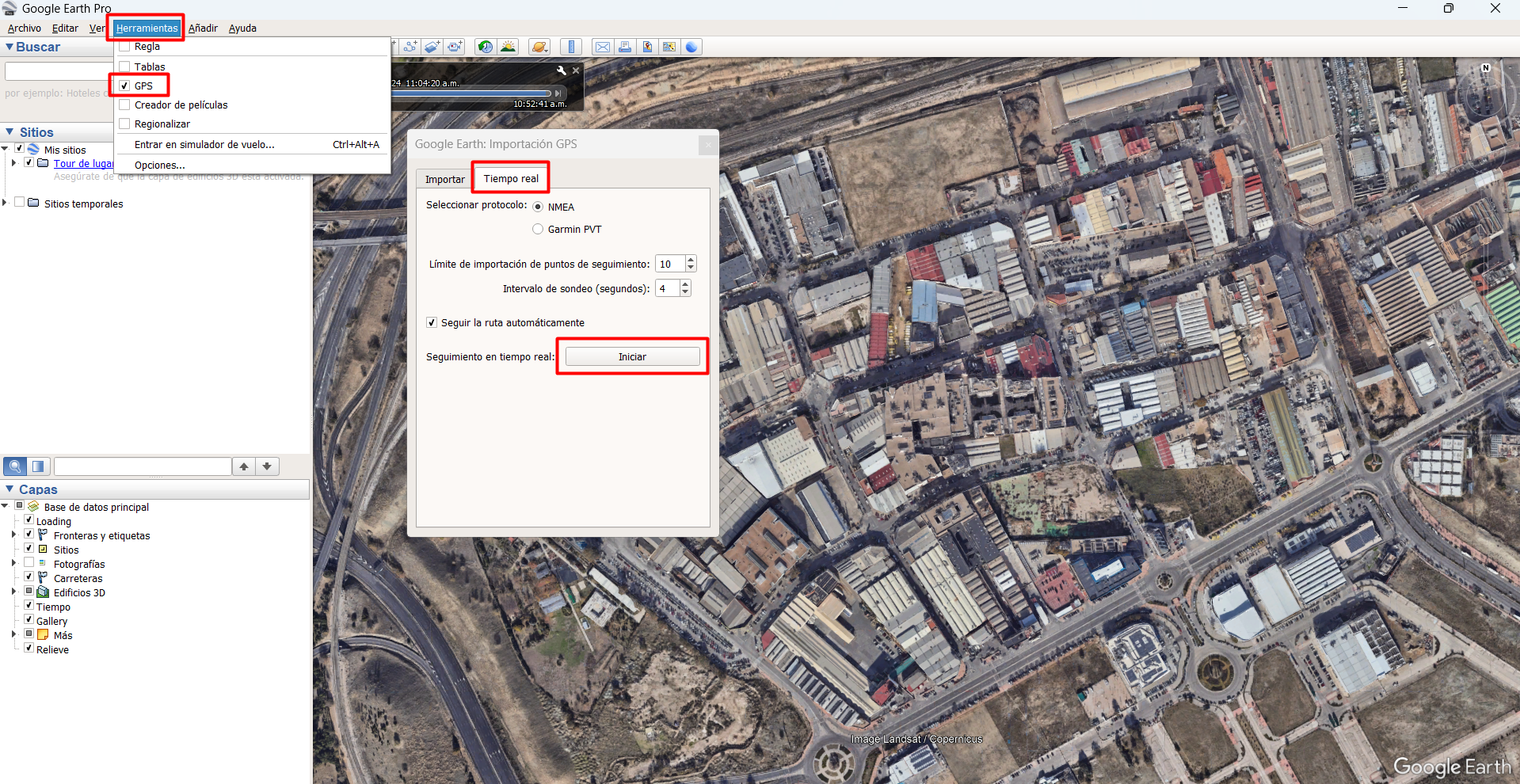Click the email envelope toolbar icon

(603, 47)
